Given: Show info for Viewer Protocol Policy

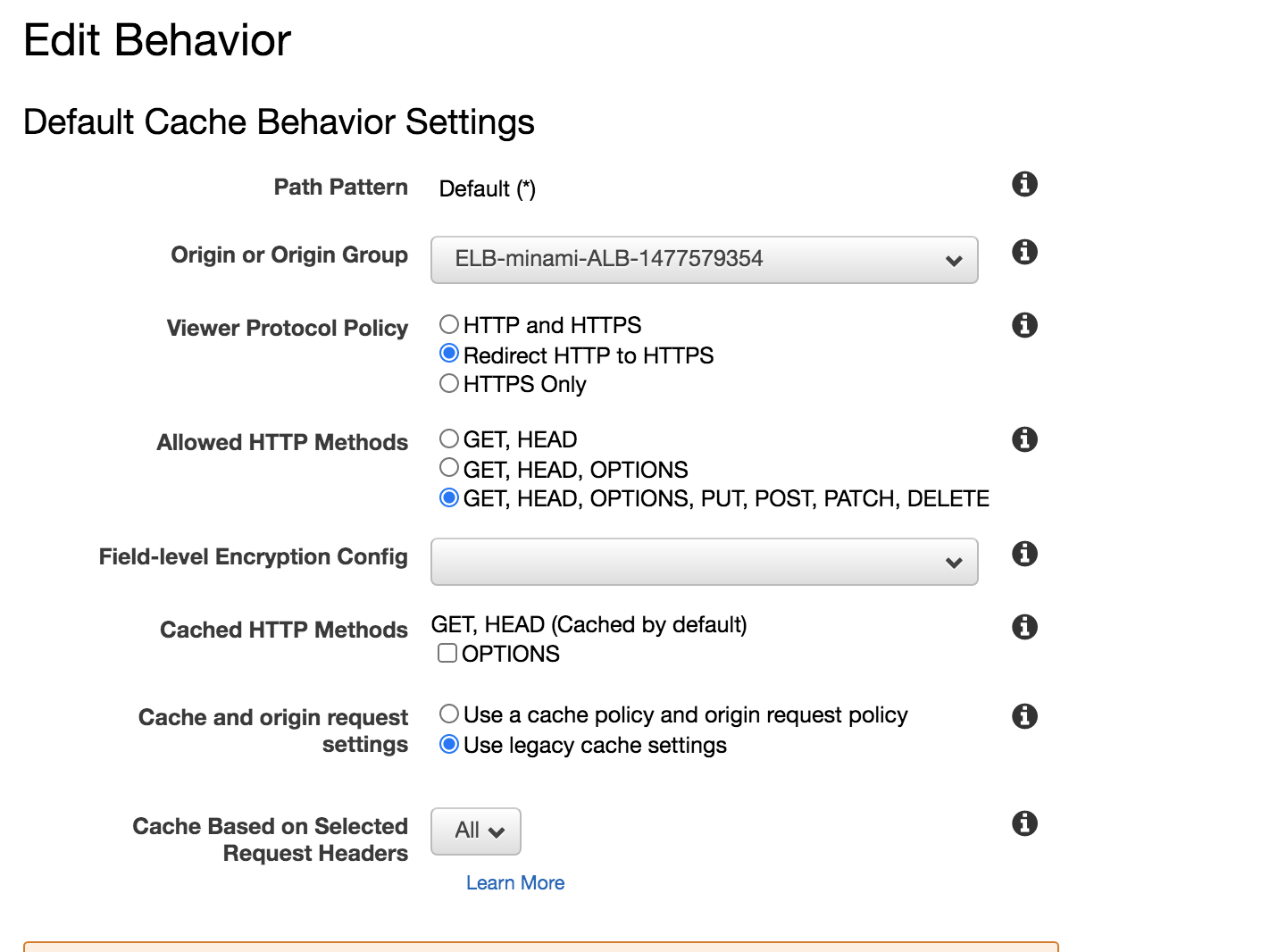Looking at the screenshot, I should click(1024, 325).
